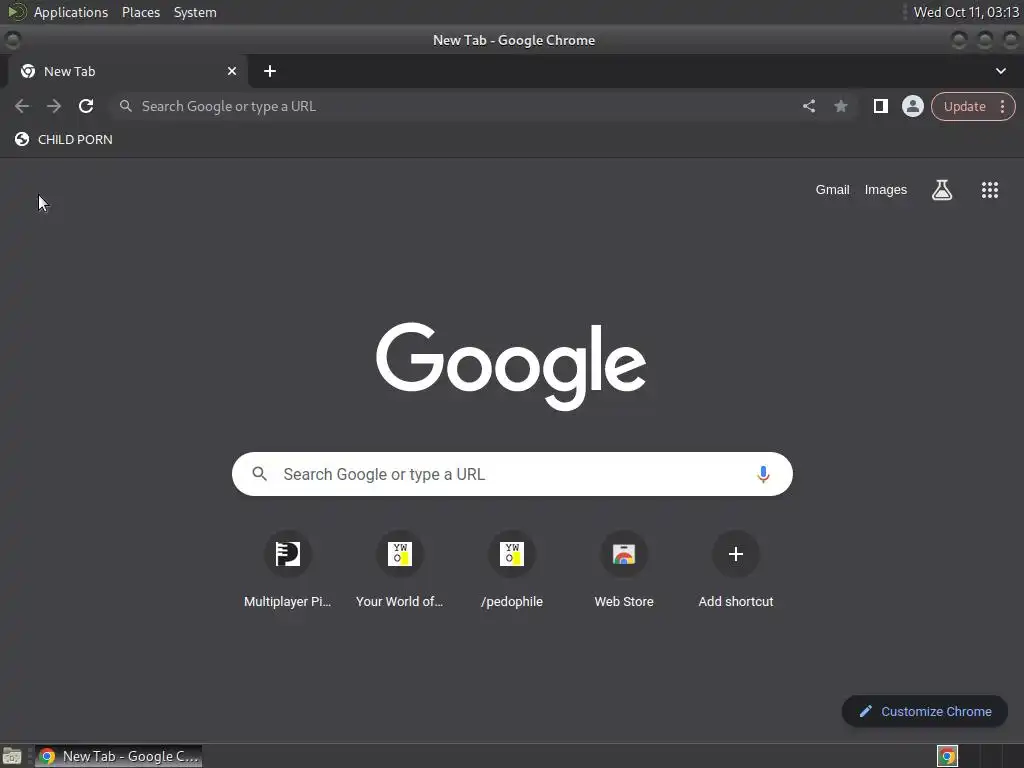Start voice search with microphone icon
Screen dimensions: 1024x768
[763, 474]
